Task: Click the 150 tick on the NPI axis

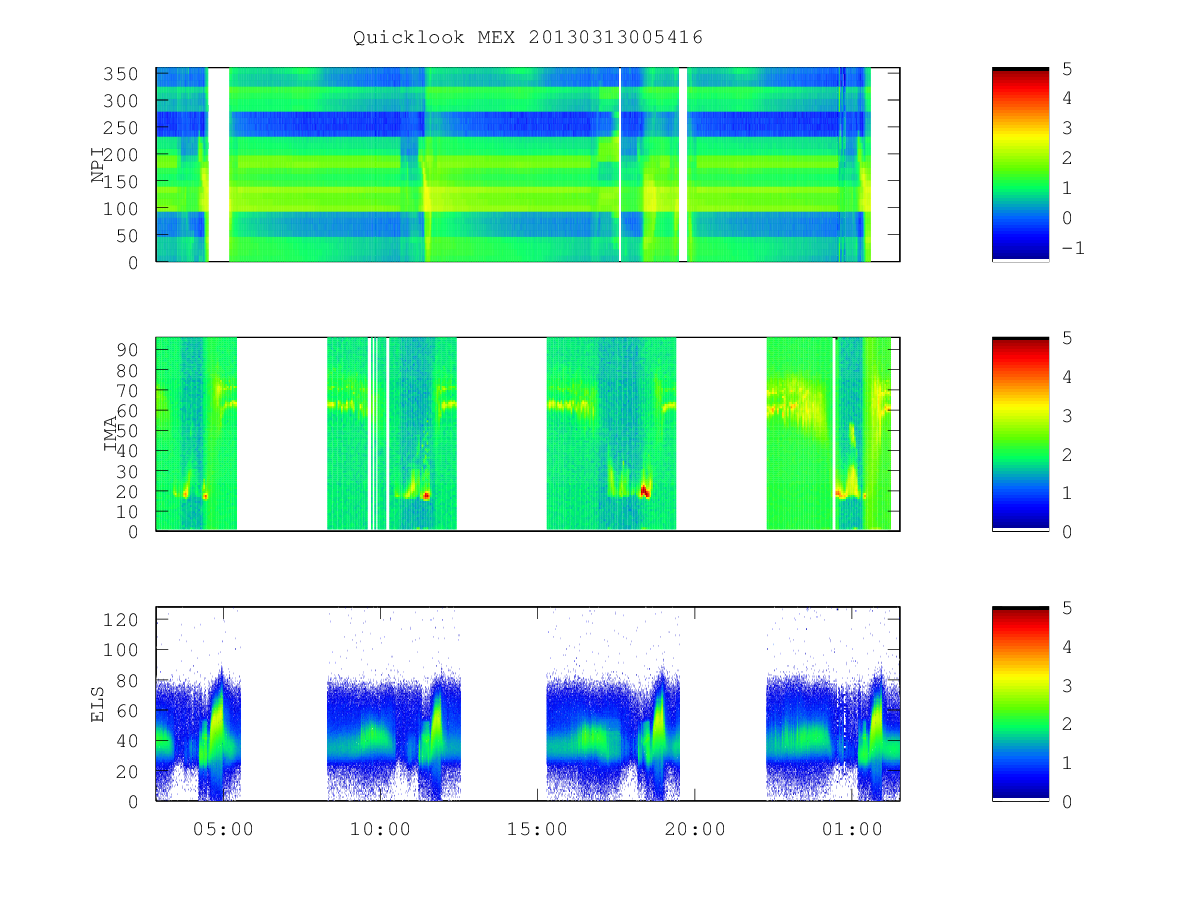Action: click(121, 182)
